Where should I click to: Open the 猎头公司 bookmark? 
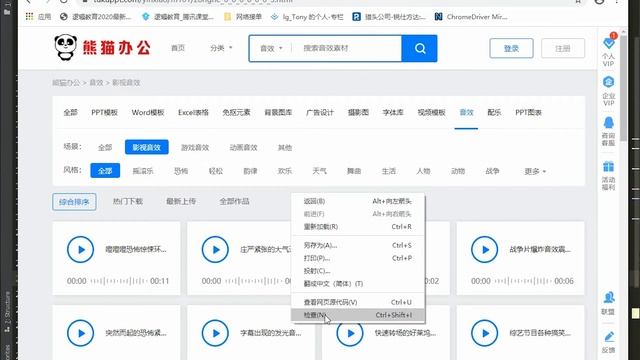click(x=389, y=17)
